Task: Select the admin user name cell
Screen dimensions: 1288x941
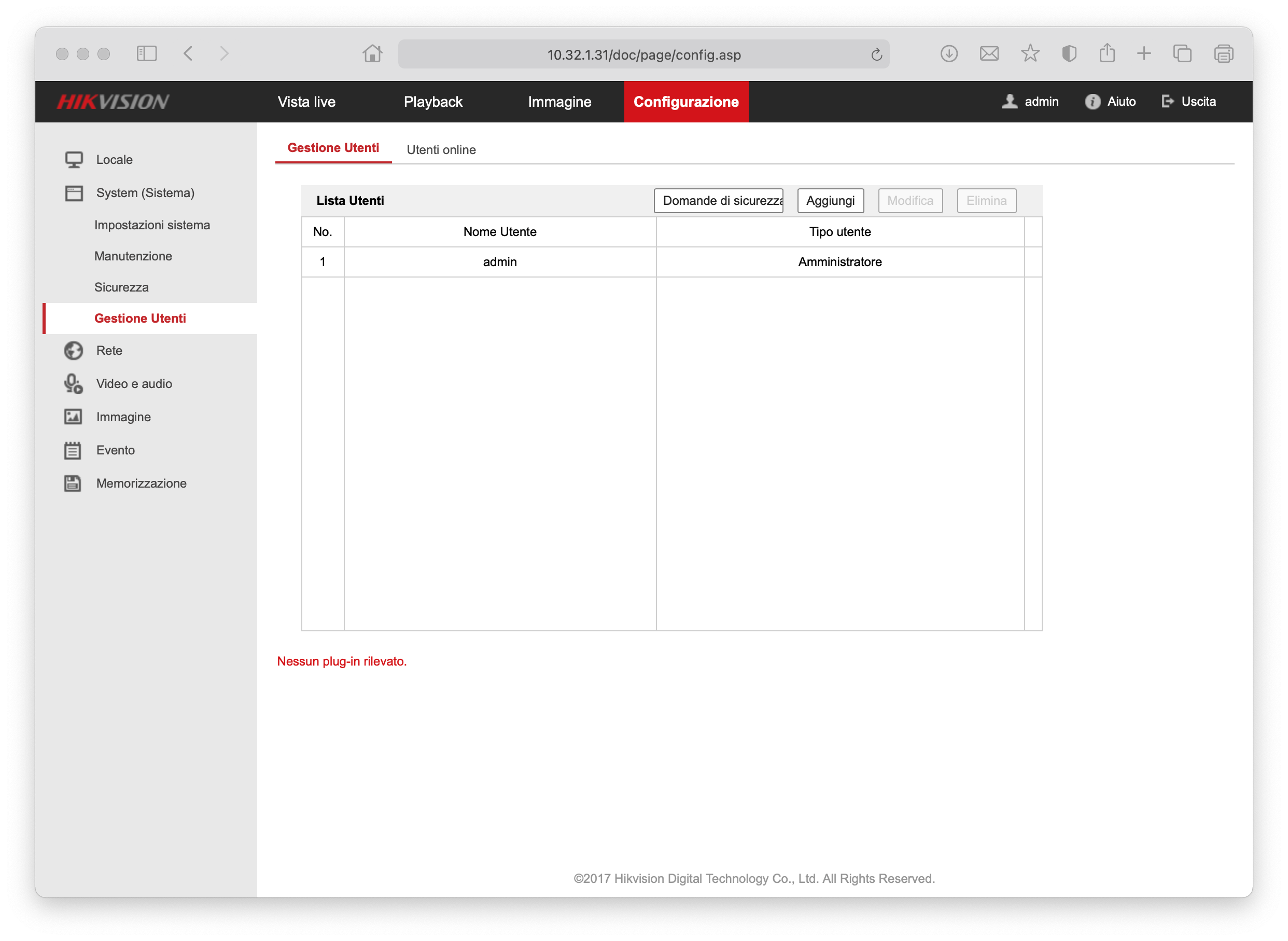Action: [500, 262]
